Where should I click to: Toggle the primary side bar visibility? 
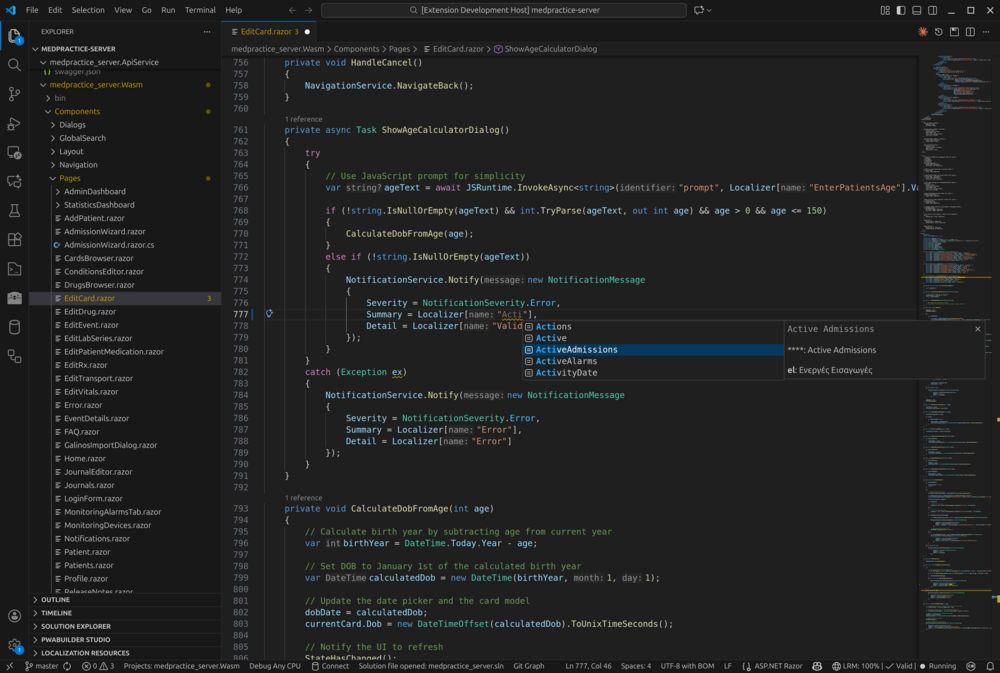(x=901, y=10)
